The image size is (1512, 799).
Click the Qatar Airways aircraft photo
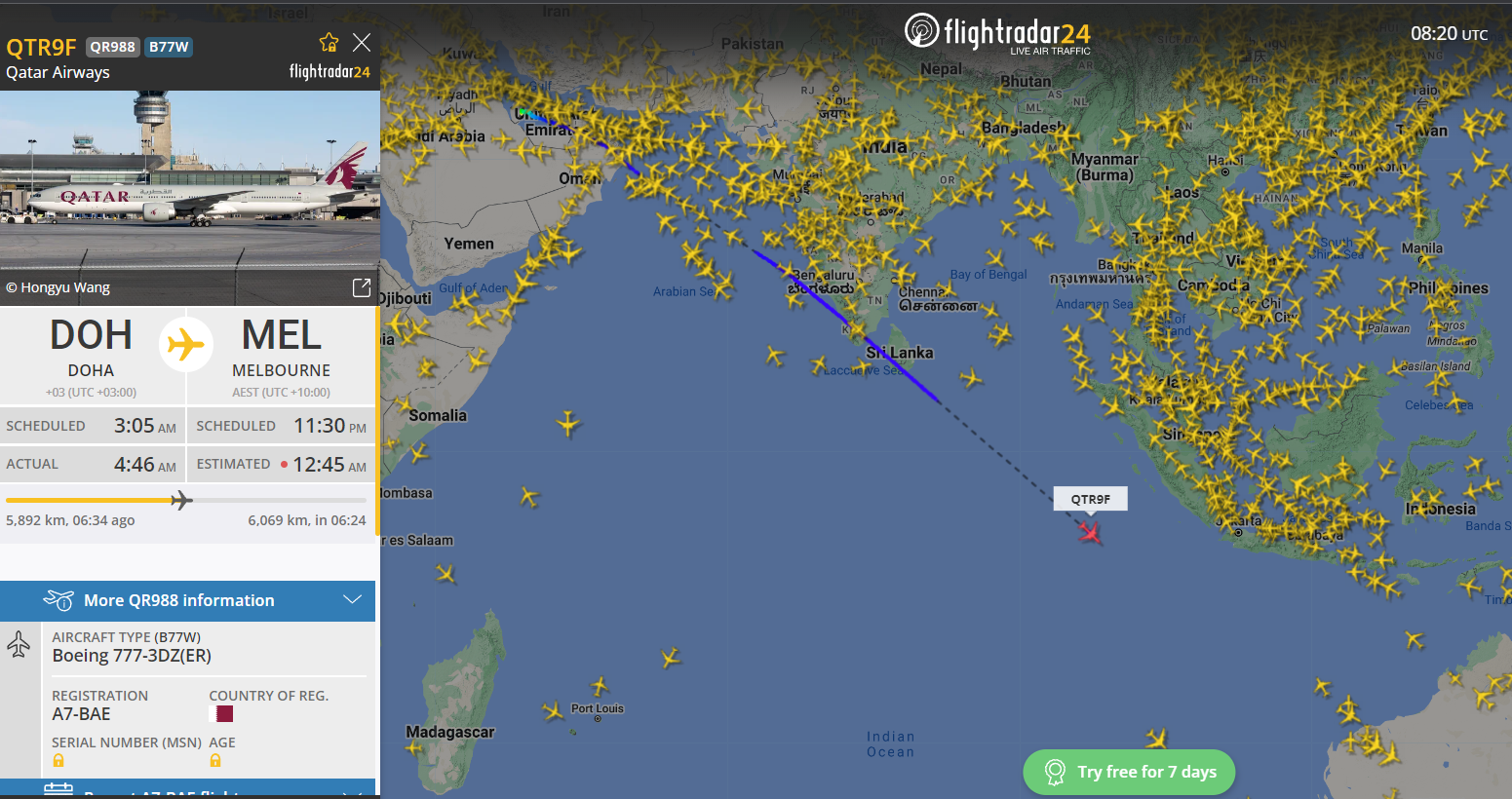pyautogui.click(x=190, y=198)
